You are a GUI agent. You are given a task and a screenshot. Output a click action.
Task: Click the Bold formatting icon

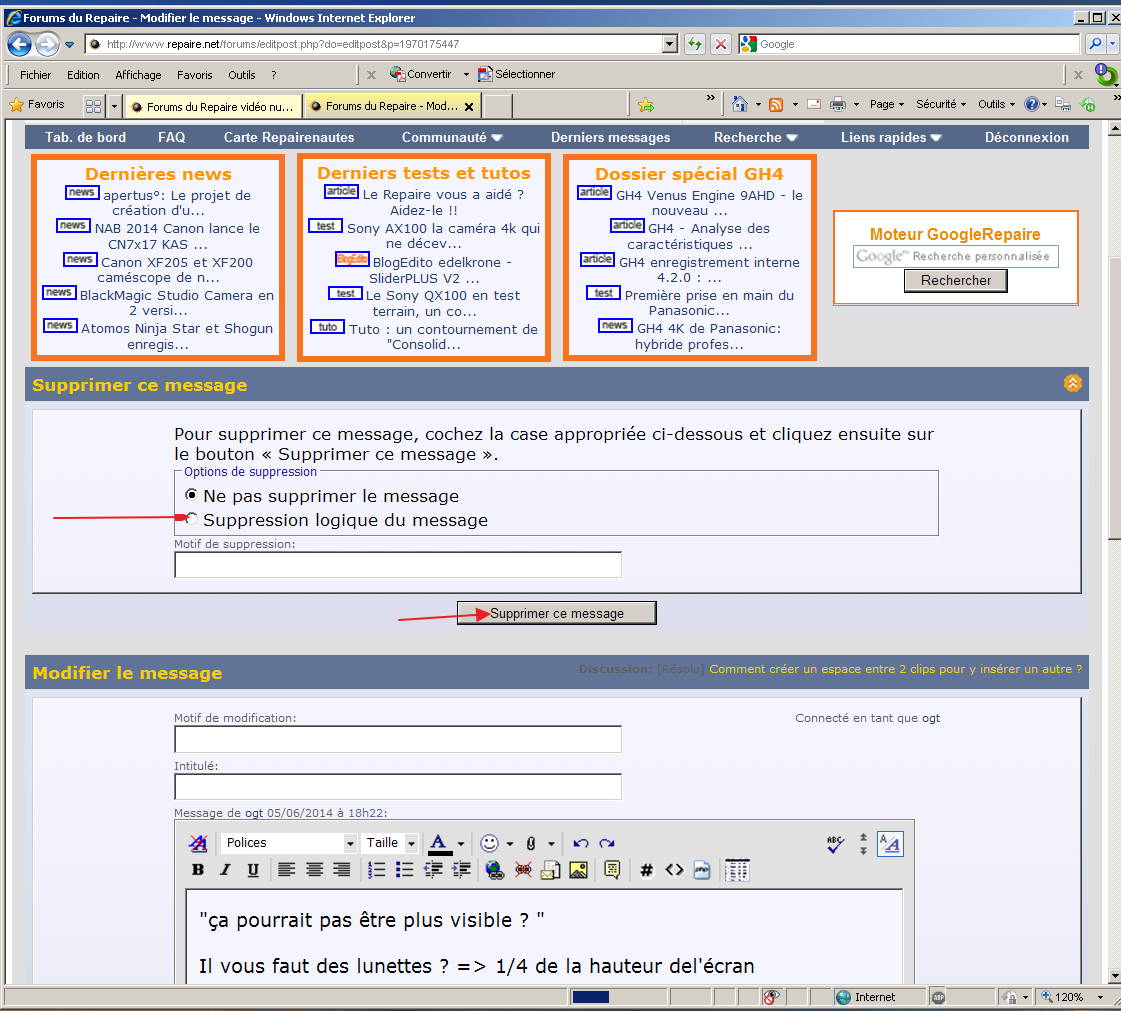pyautogui.click(x=198, y=870)
